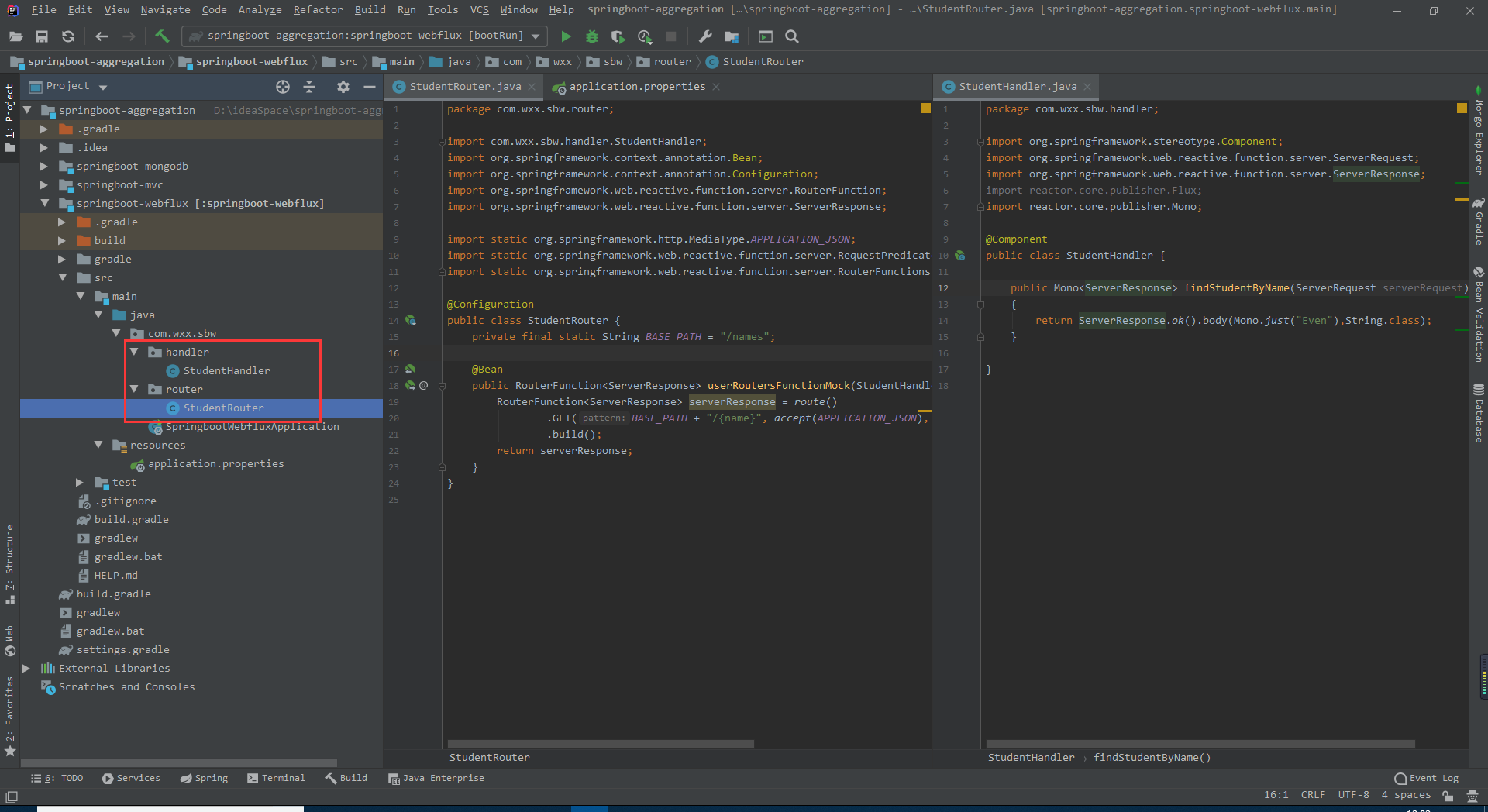
Task: Click the Collapse All icon in Project panel
Action: tap(309, 87)
